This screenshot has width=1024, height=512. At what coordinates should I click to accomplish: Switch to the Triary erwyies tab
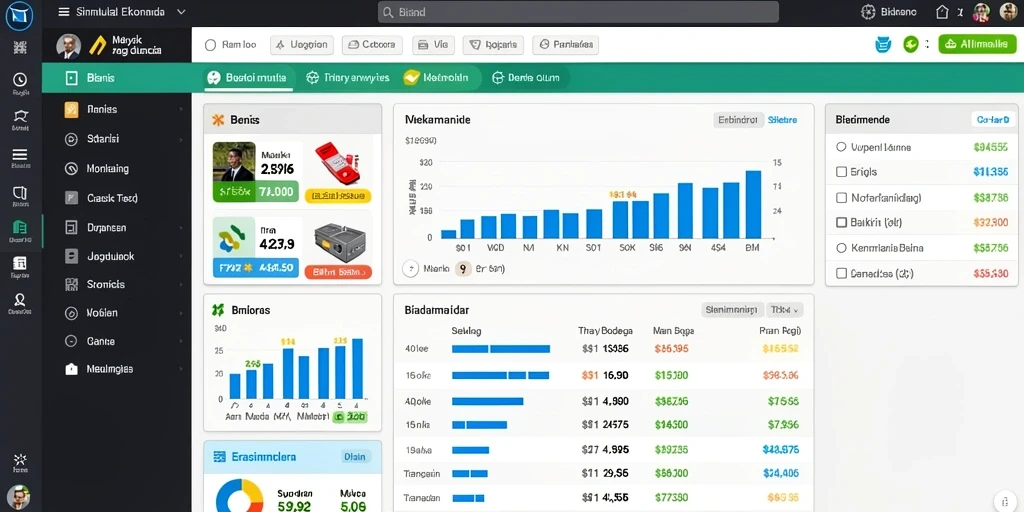pos(348,78)
